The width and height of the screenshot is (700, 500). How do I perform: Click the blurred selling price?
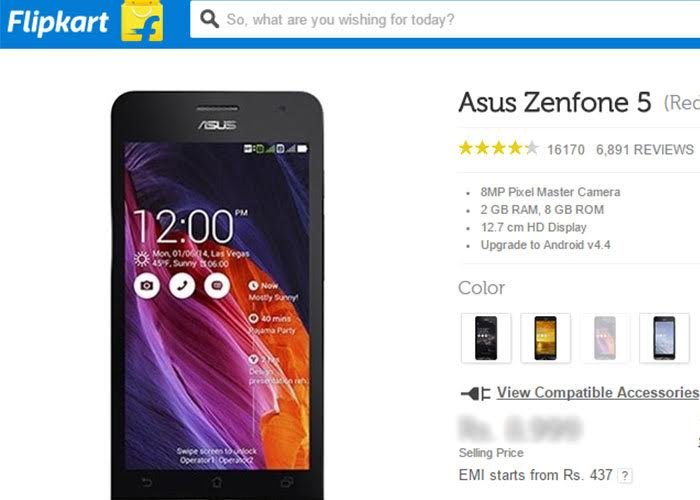click(521, 429)
